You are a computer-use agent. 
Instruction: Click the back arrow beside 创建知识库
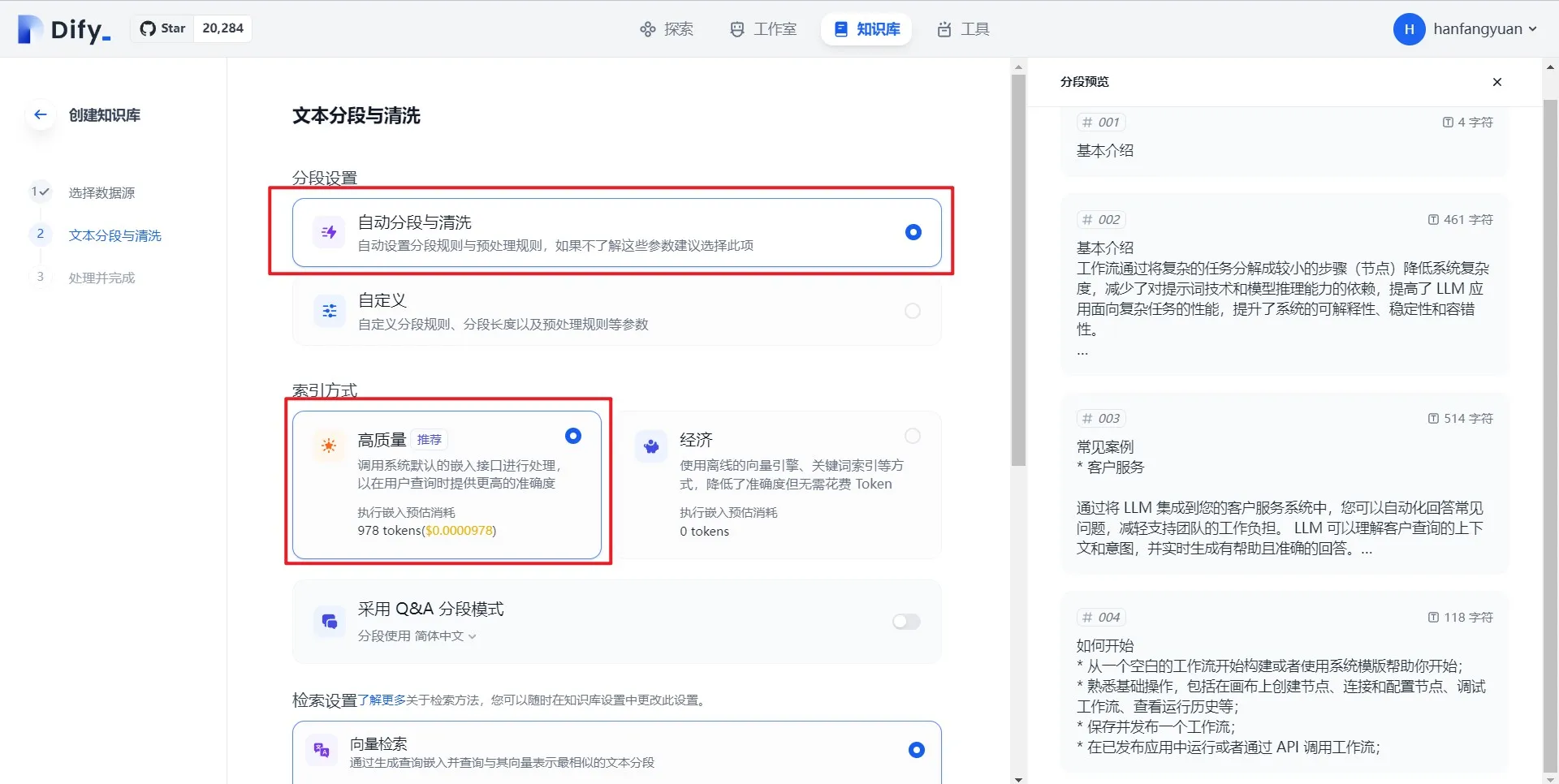tap(41, 114)
